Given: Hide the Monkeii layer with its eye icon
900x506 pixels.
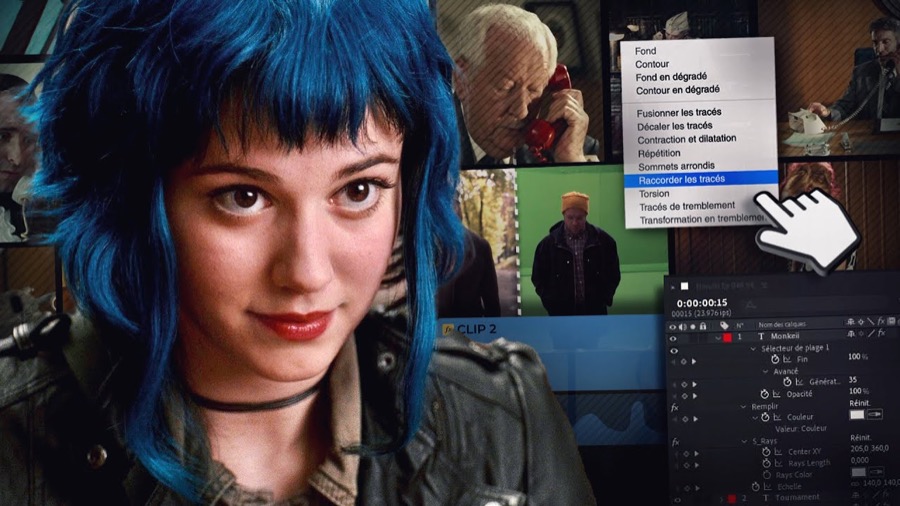Looking at the screenshot, I should coord(673,338).
